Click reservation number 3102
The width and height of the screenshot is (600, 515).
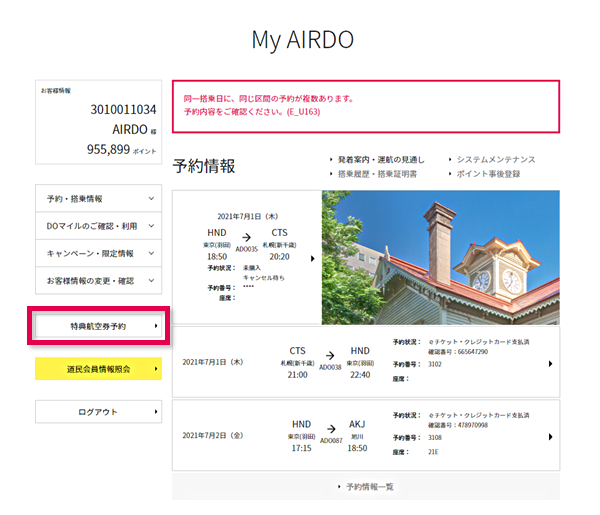435,364
